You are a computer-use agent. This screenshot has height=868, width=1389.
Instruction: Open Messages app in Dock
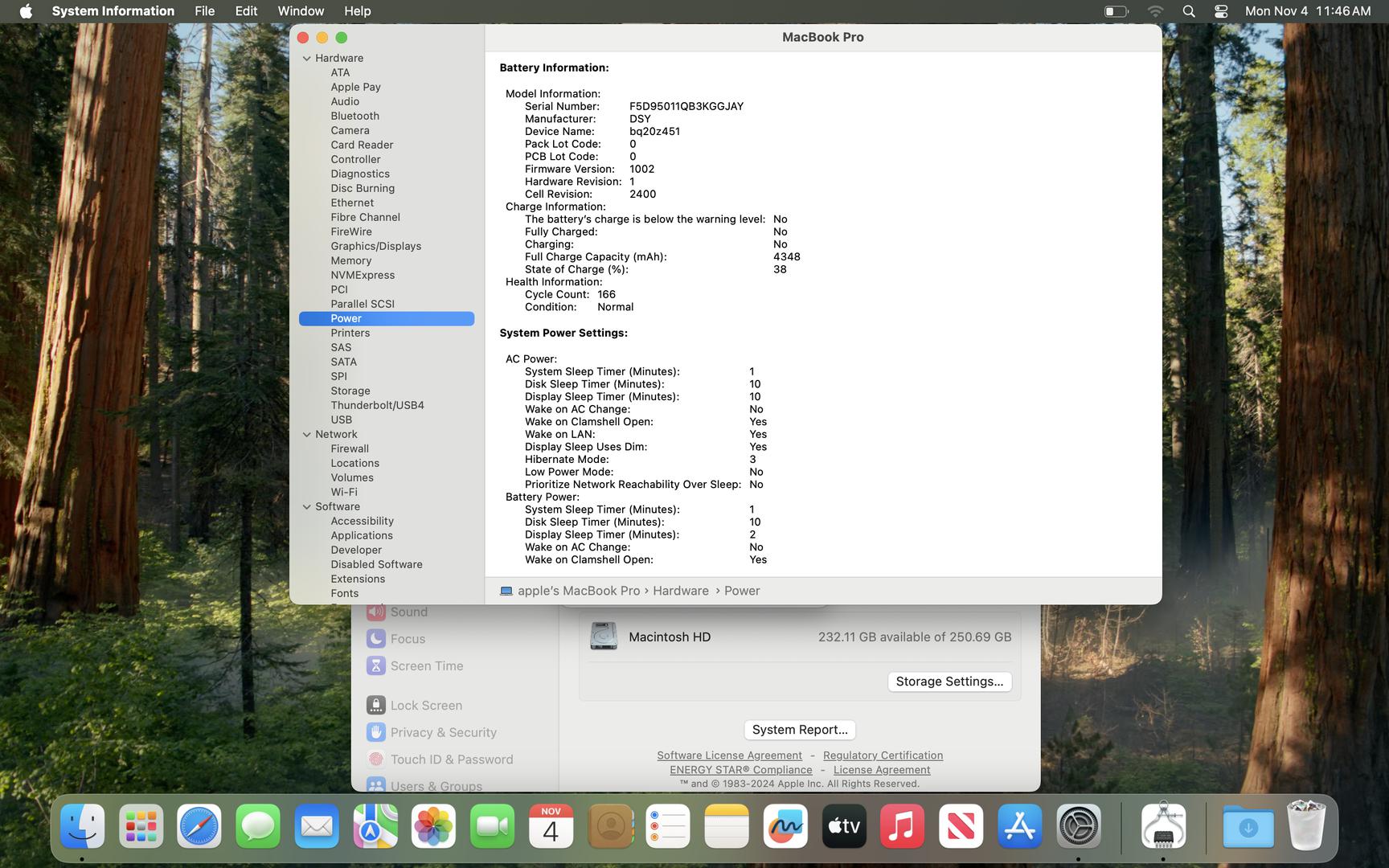coord(258,826)
